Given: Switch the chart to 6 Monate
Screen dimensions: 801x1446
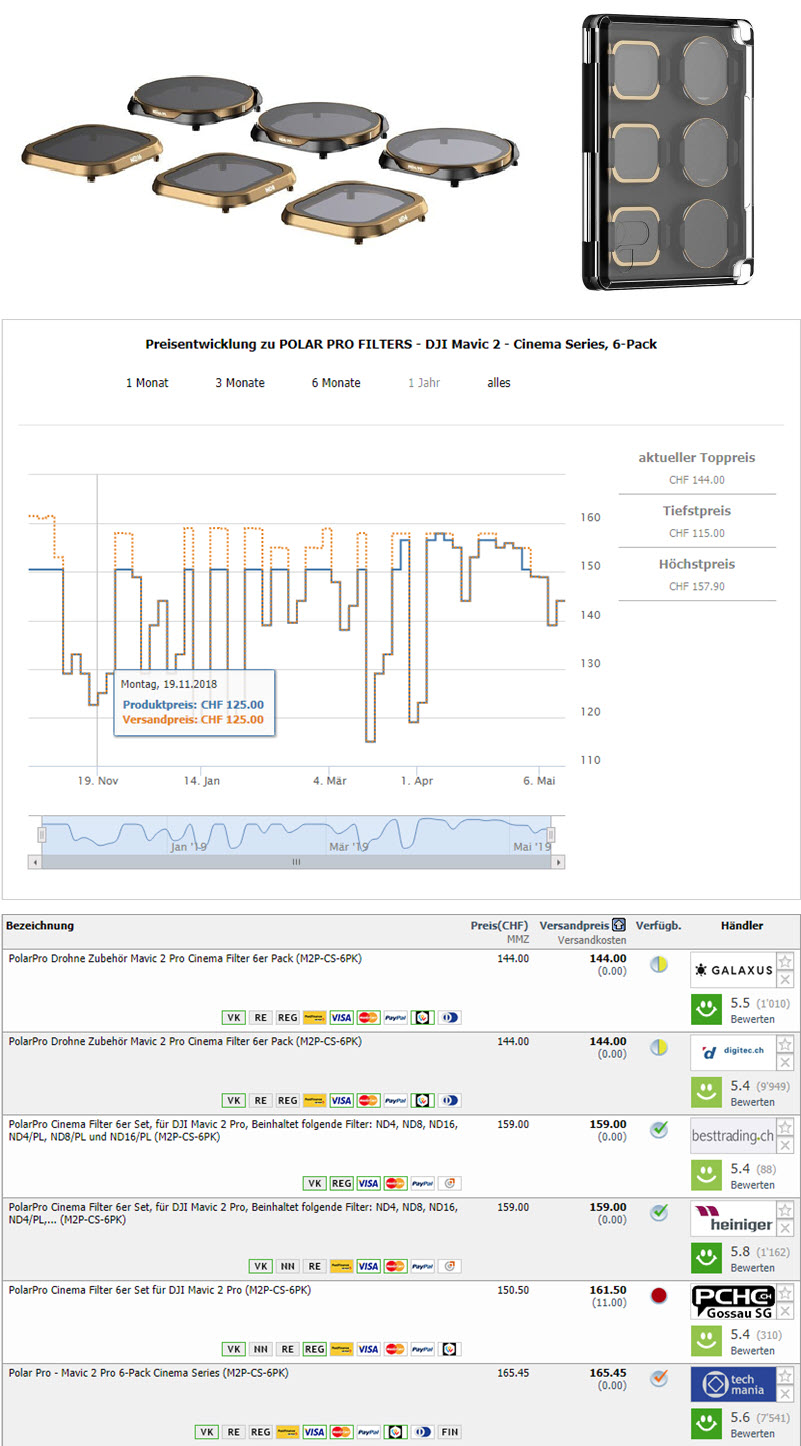Looking at the screenshot, I should tap(336, 383).
